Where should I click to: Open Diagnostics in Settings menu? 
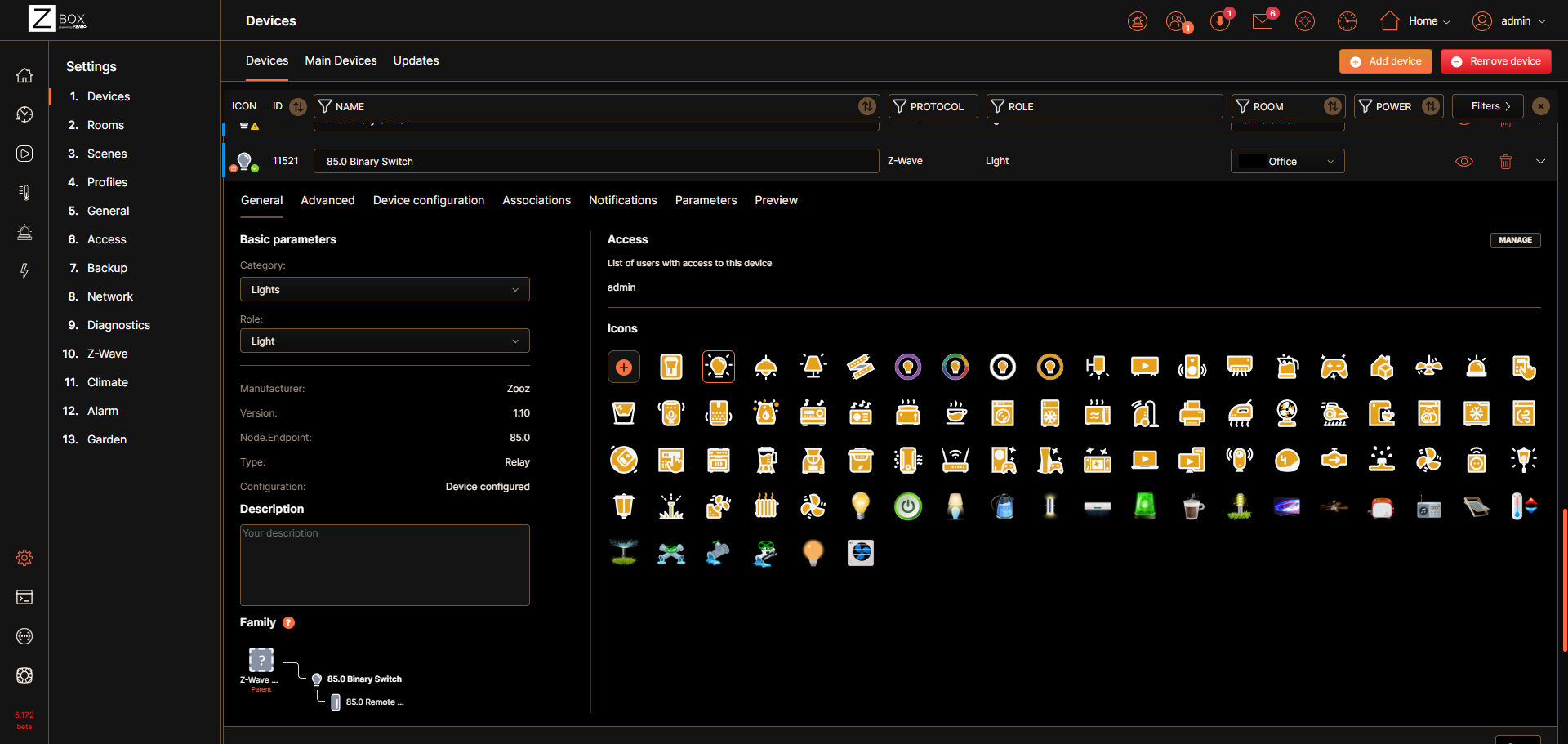(x=118, y=325)
